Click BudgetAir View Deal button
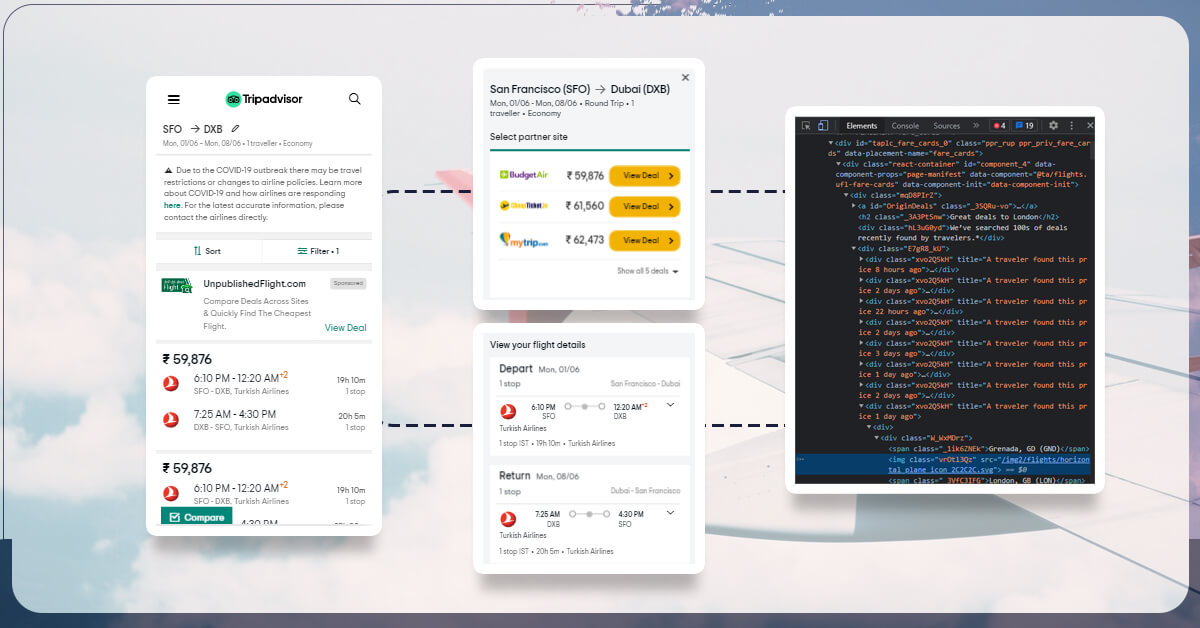 tap(644, 176)
